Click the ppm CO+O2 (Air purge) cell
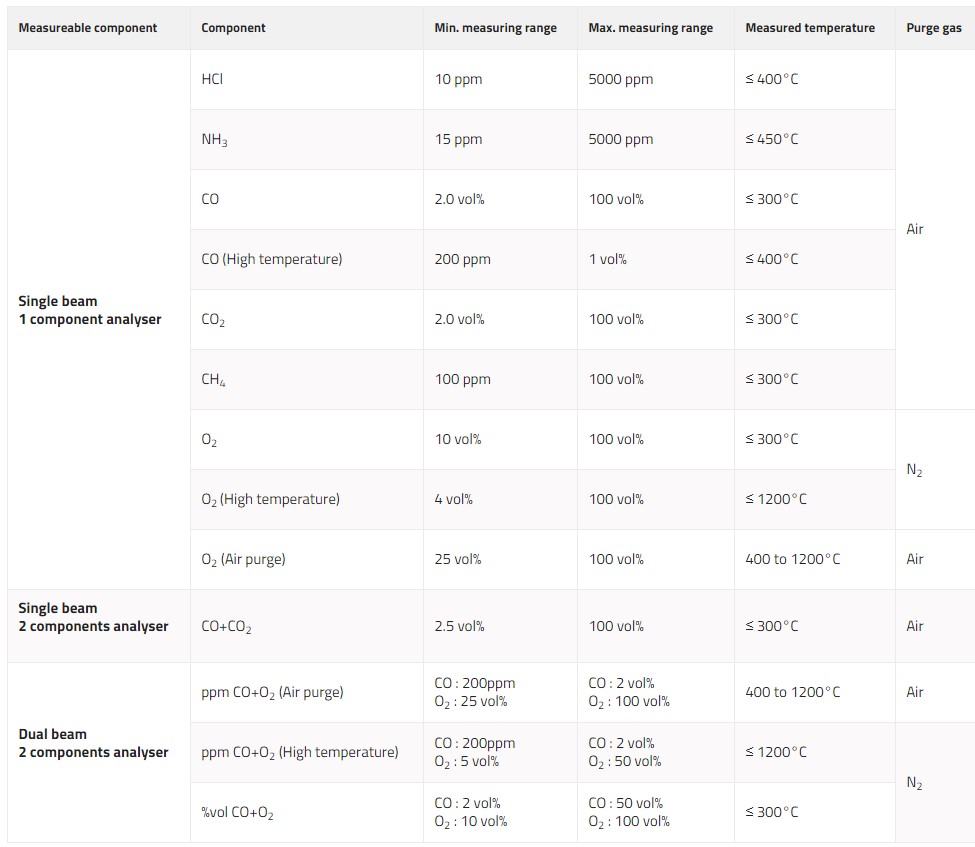The width and height of the screenshot is (975, 847). 272,692
